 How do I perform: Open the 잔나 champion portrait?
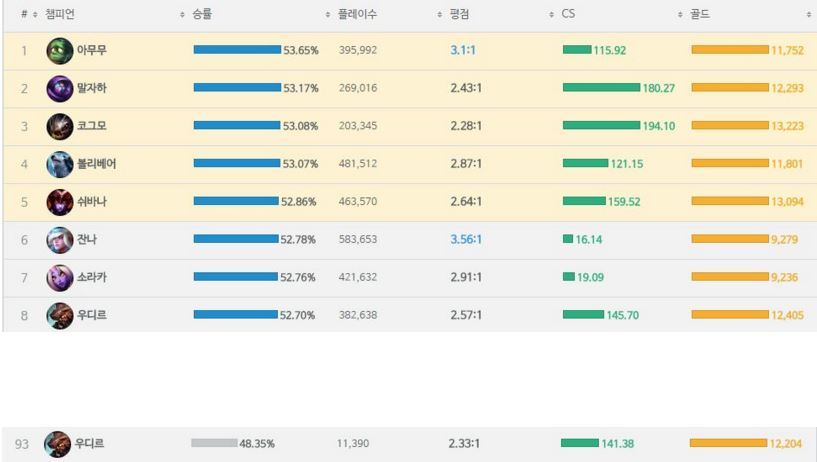coord(60,240)
